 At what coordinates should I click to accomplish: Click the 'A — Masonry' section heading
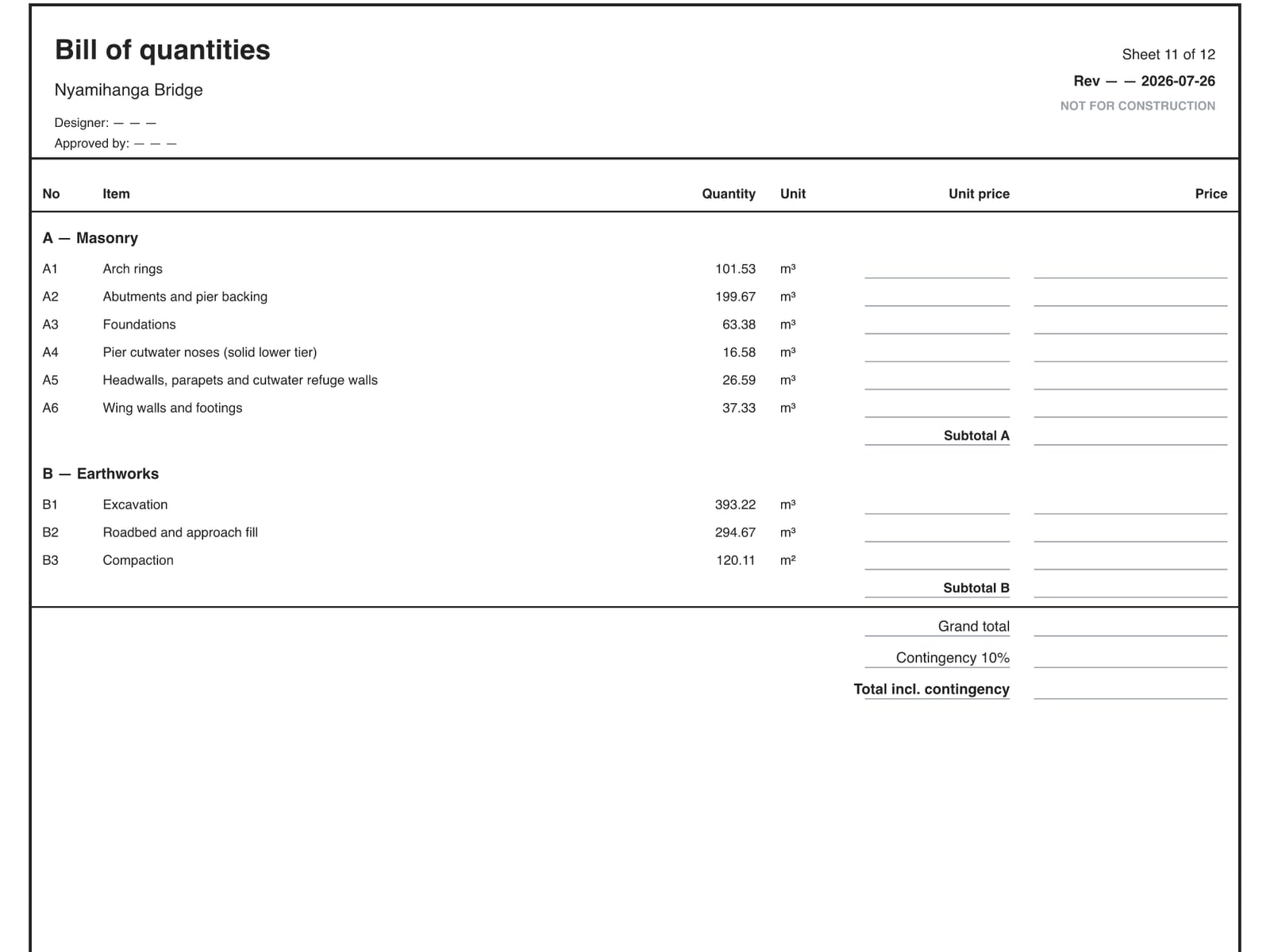[90, 238]
